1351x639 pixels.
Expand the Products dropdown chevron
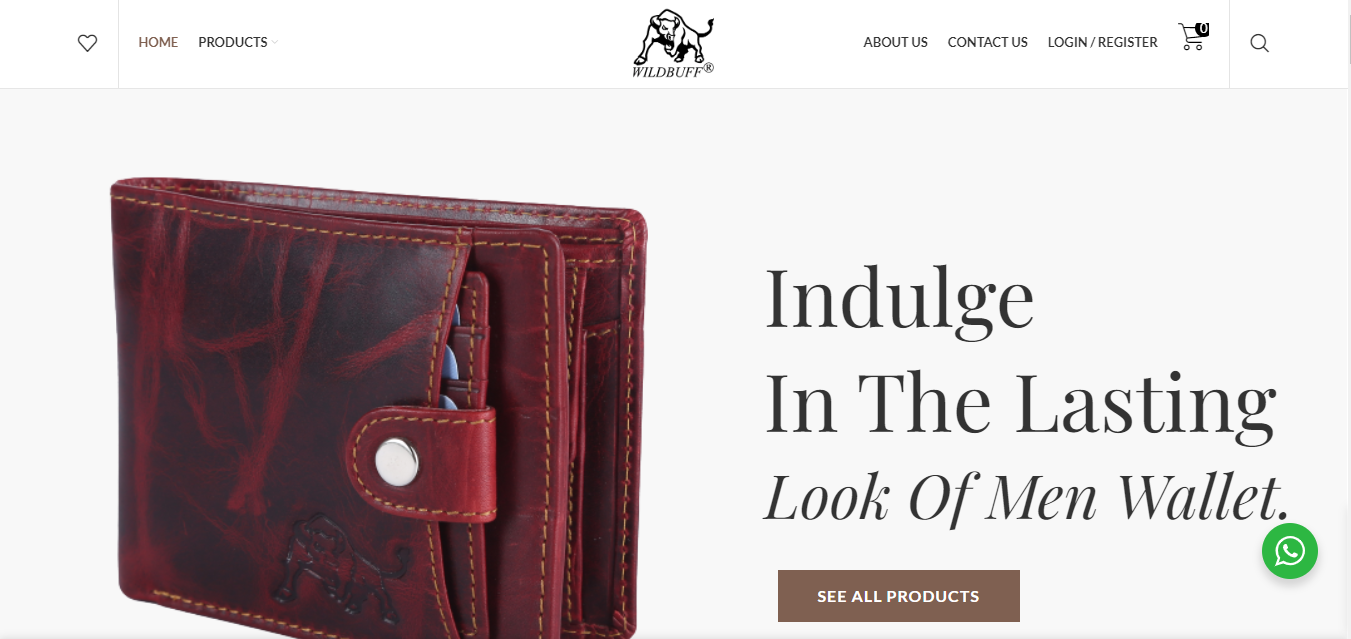coord(275,43)
